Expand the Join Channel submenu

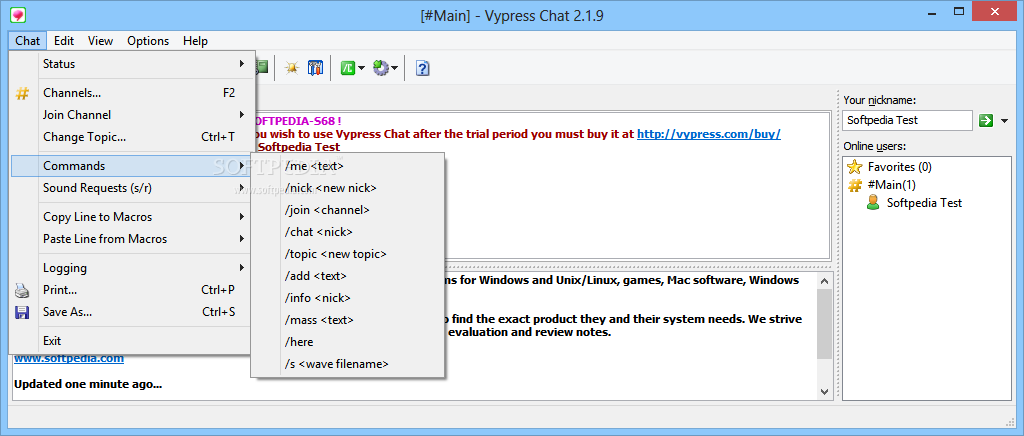131,115
